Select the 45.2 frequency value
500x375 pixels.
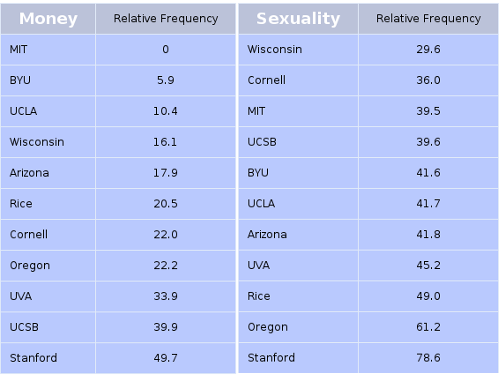click(428, 265)
